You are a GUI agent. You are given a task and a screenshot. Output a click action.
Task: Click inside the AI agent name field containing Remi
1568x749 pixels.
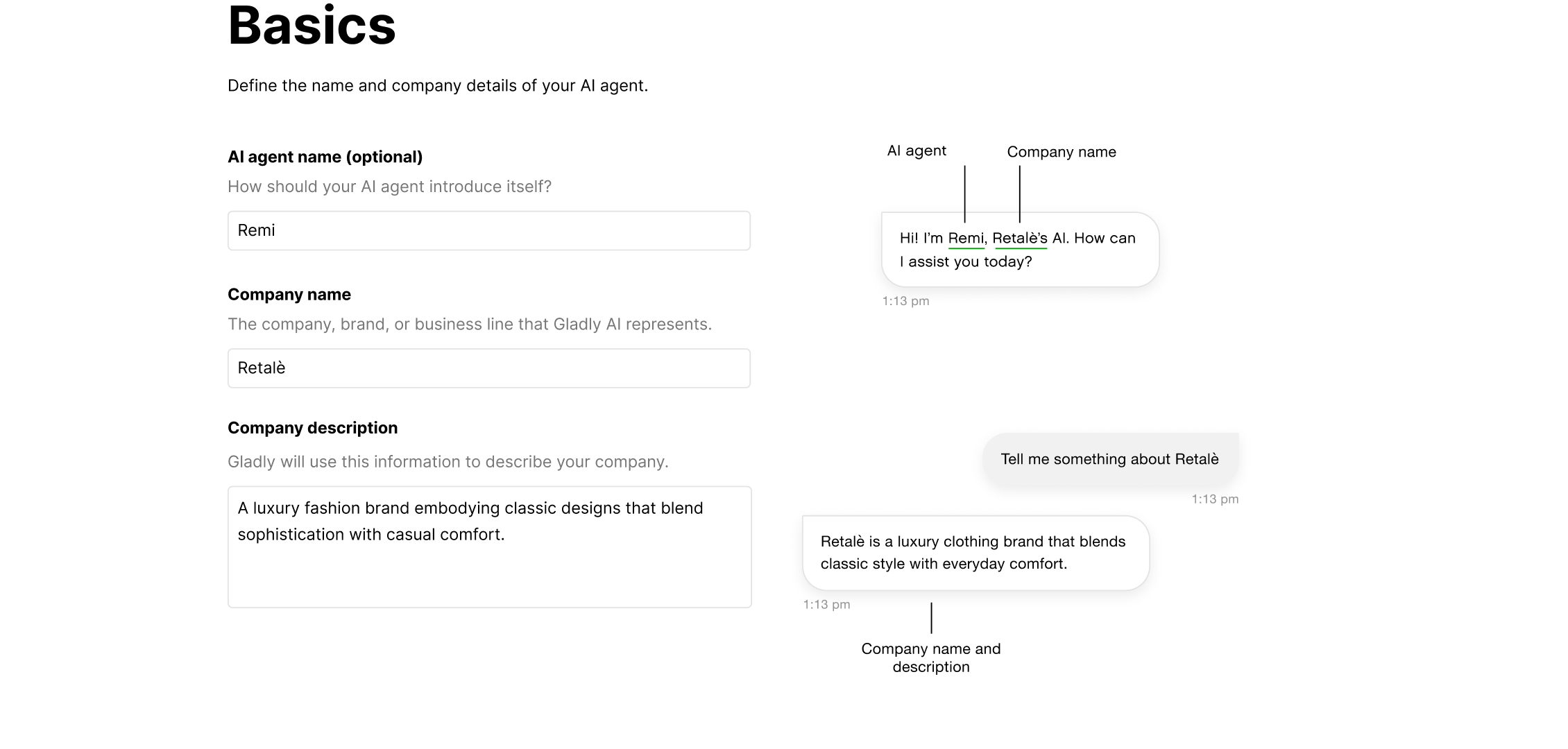click(488, 230)
